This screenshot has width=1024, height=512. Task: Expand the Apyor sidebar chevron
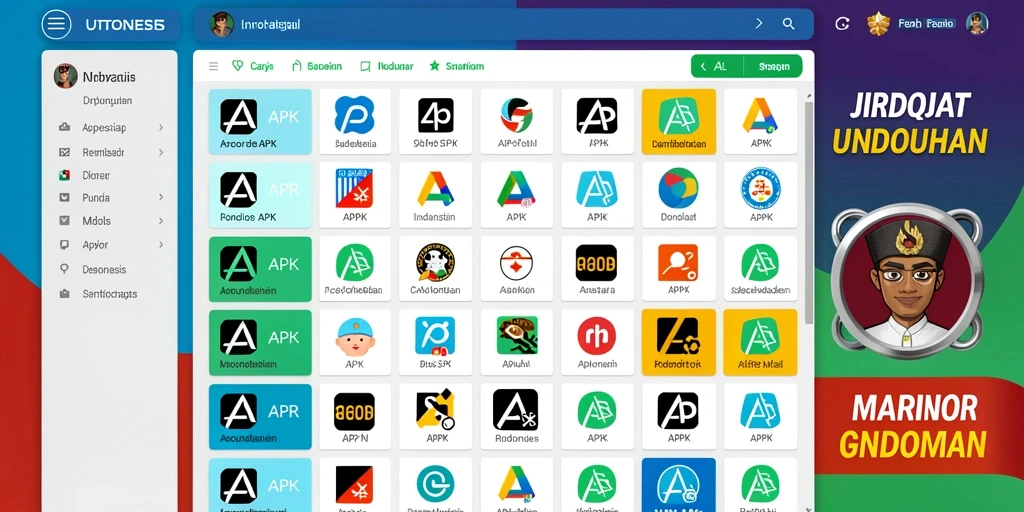coord(161,245)
